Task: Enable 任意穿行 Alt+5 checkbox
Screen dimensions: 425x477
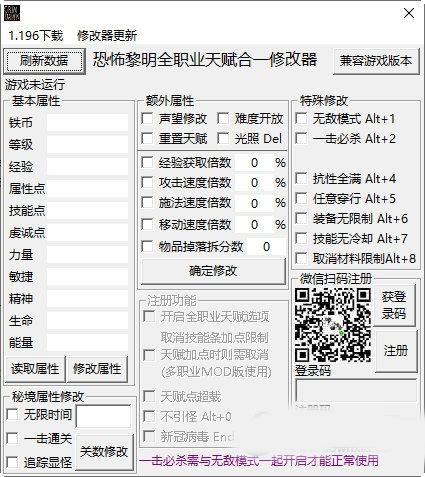Action: pyautogui.click(x=301, y=199)
